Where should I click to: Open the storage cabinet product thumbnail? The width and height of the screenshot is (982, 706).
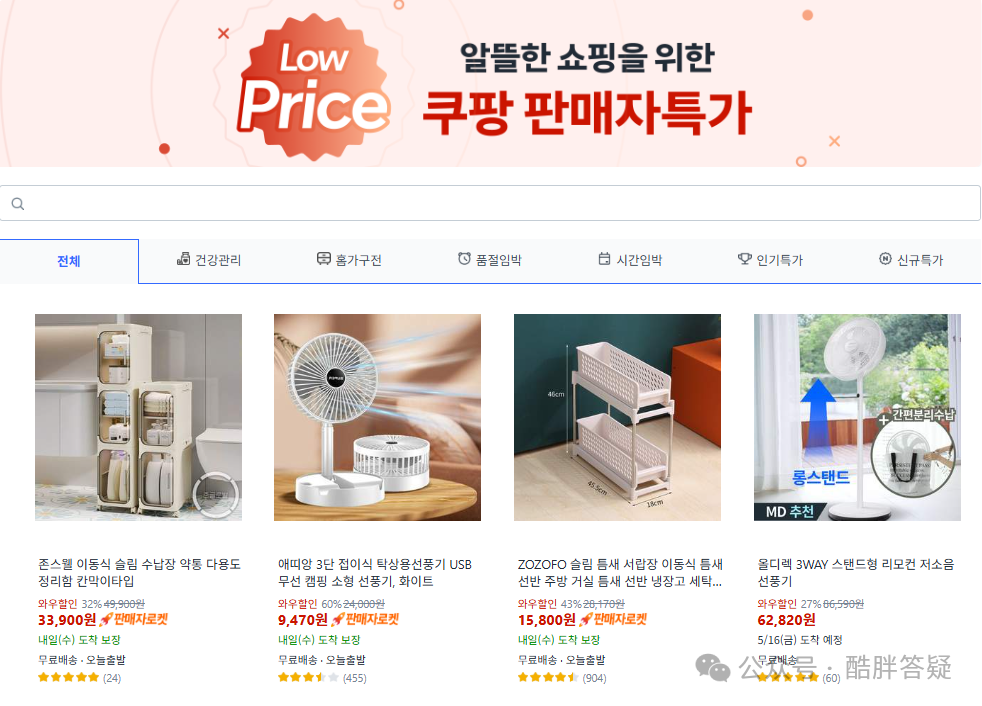138,417
